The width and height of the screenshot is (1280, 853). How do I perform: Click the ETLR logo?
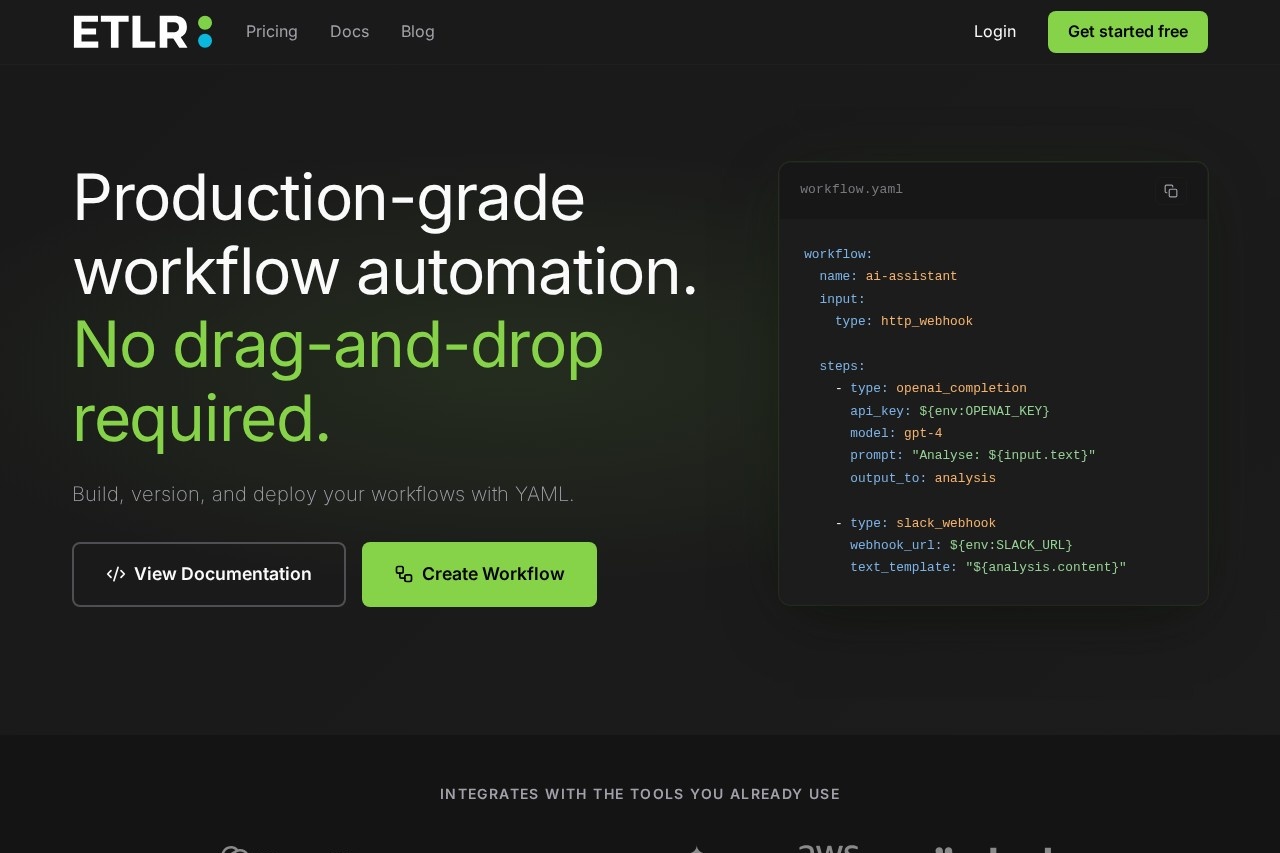(142, 32)
